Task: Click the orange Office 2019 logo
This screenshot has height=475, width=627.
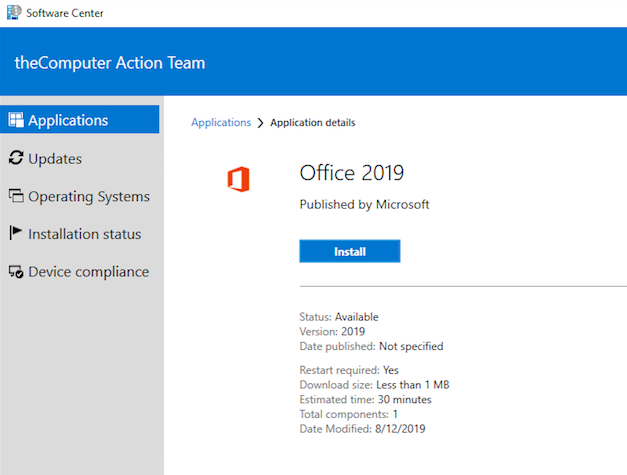Action: tap(239, 179)
